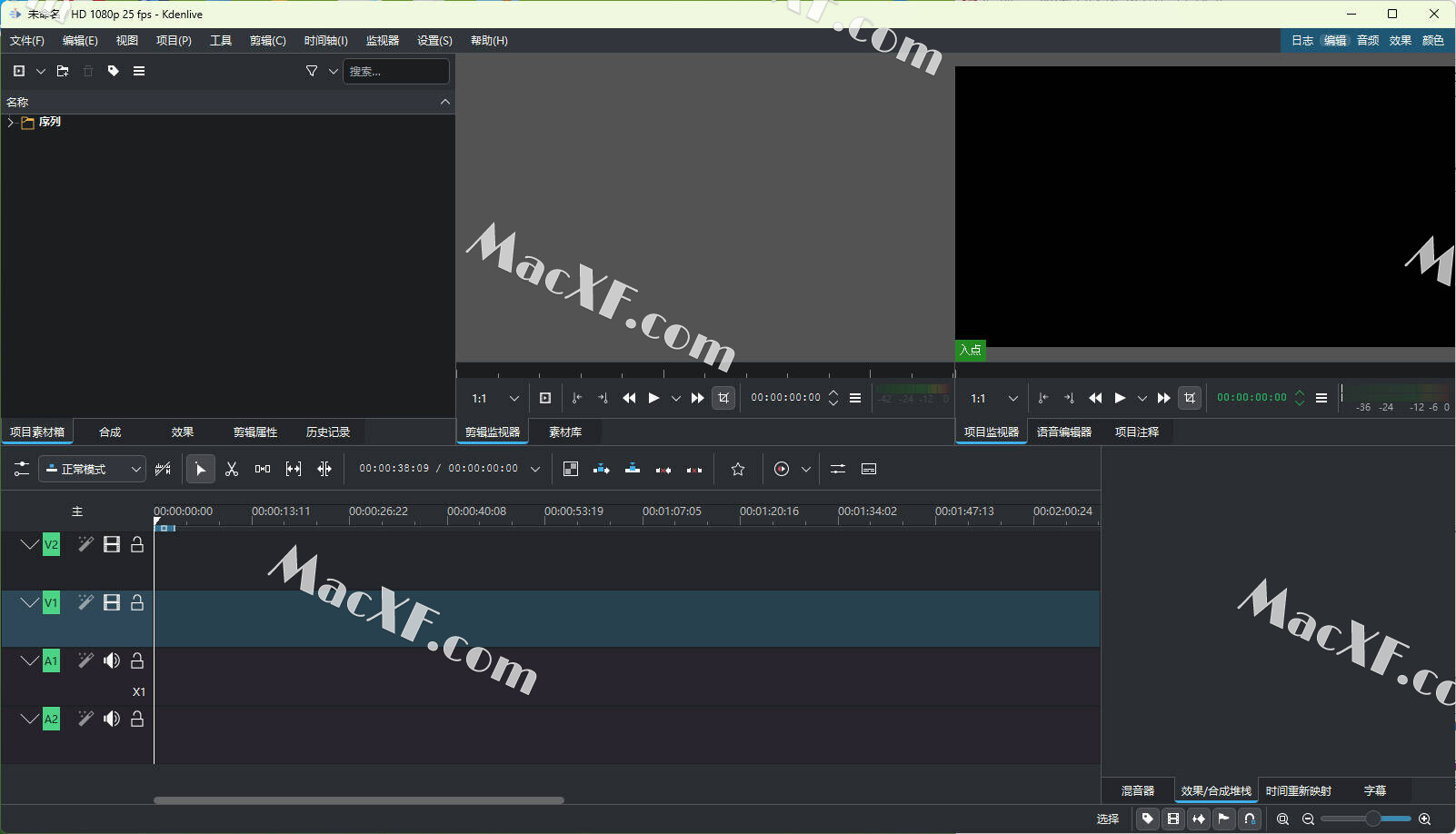Click the 入点 in-point marker label
This screenshot has height=834, width=1456.
click(x=971, y=350)
